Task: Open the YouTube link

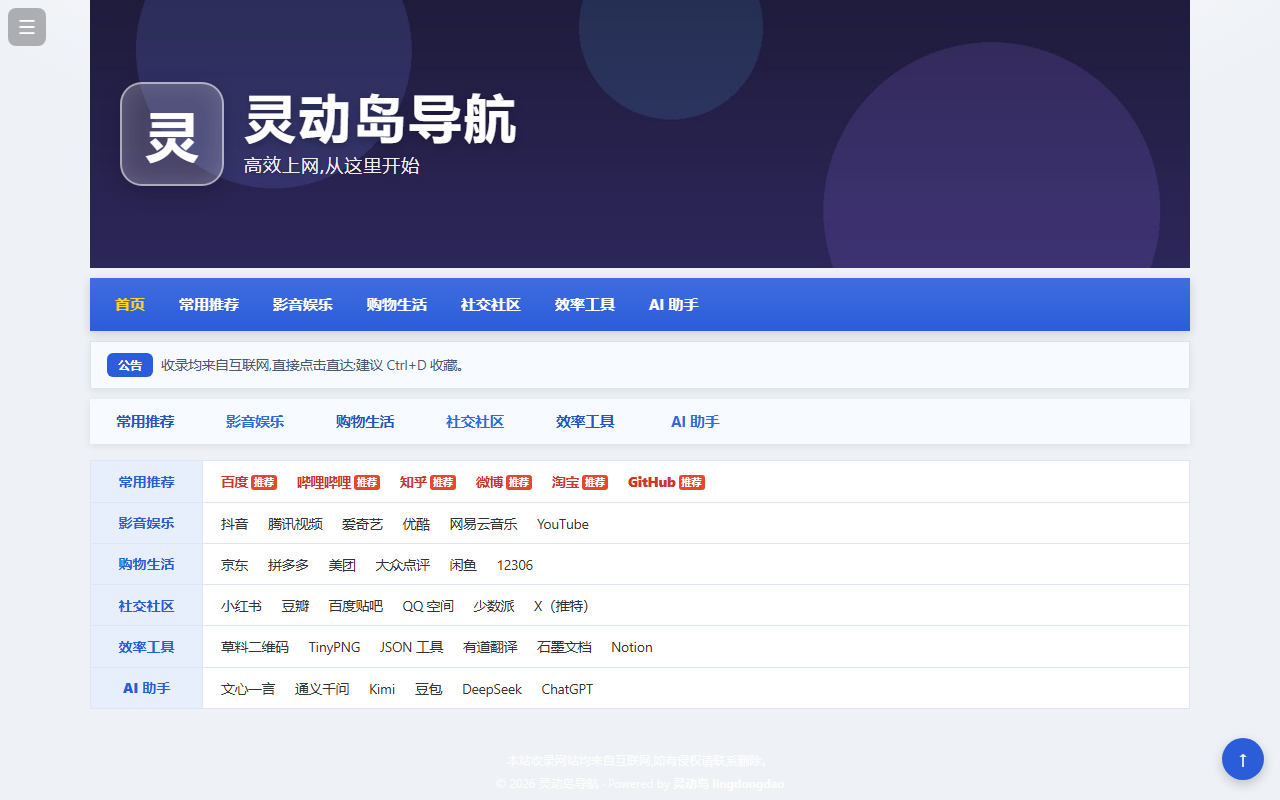Action: click(563, 524)
